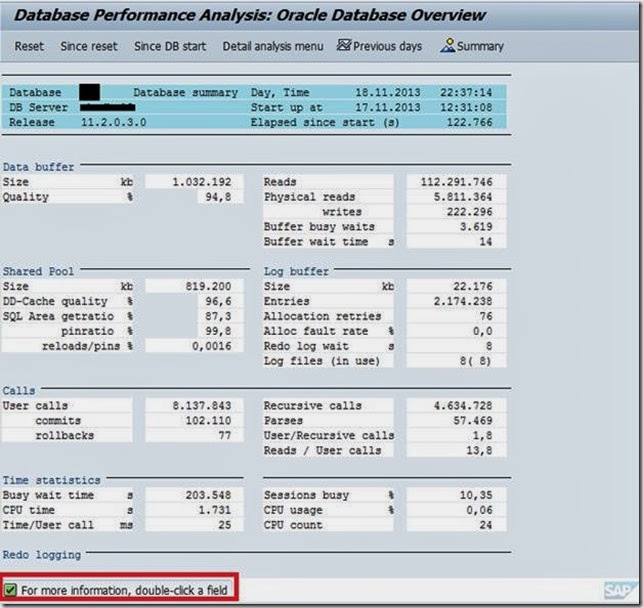Screen dimensions: 643x608
Task: Click the green status check icon
Action: 10,590
